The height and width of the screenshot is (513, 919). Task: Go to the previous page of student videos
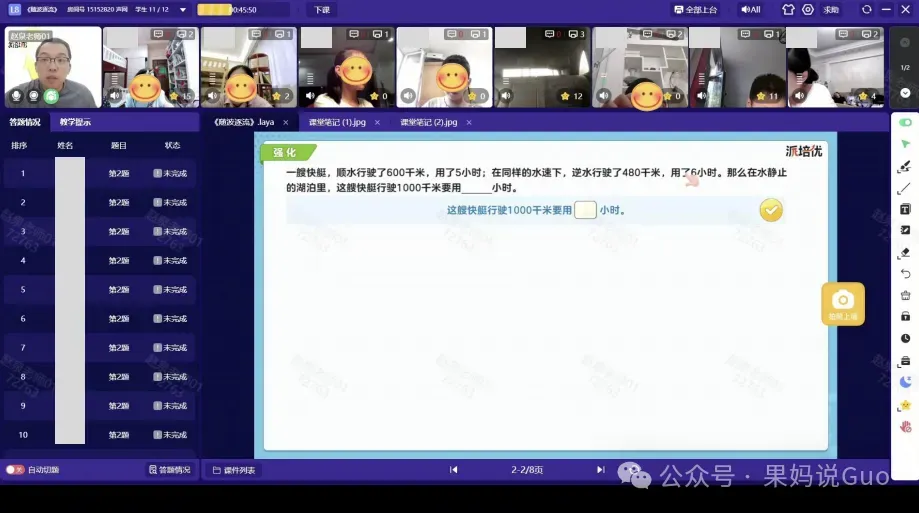coord(905,43)
